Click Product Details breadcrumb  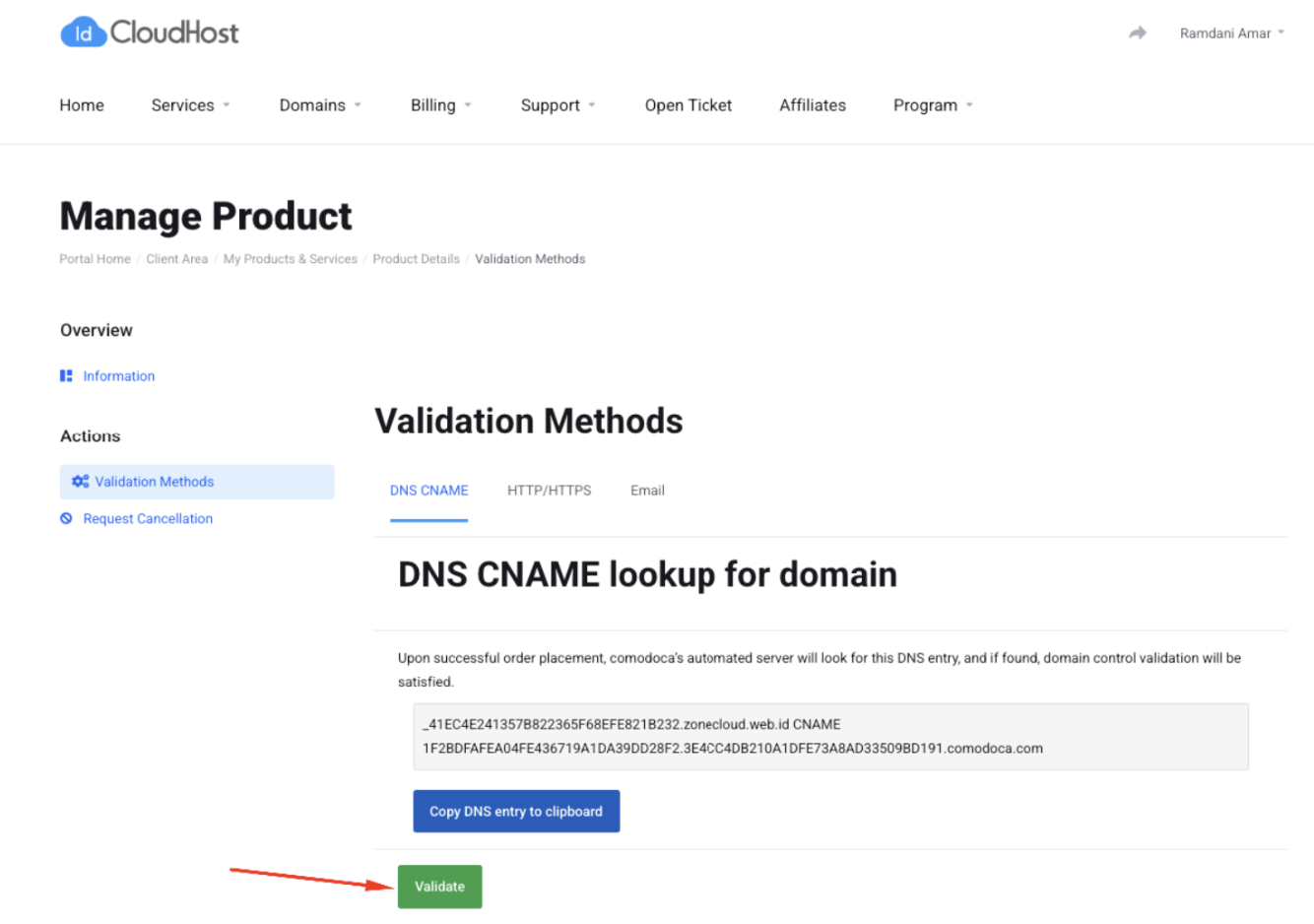[416, 259]
